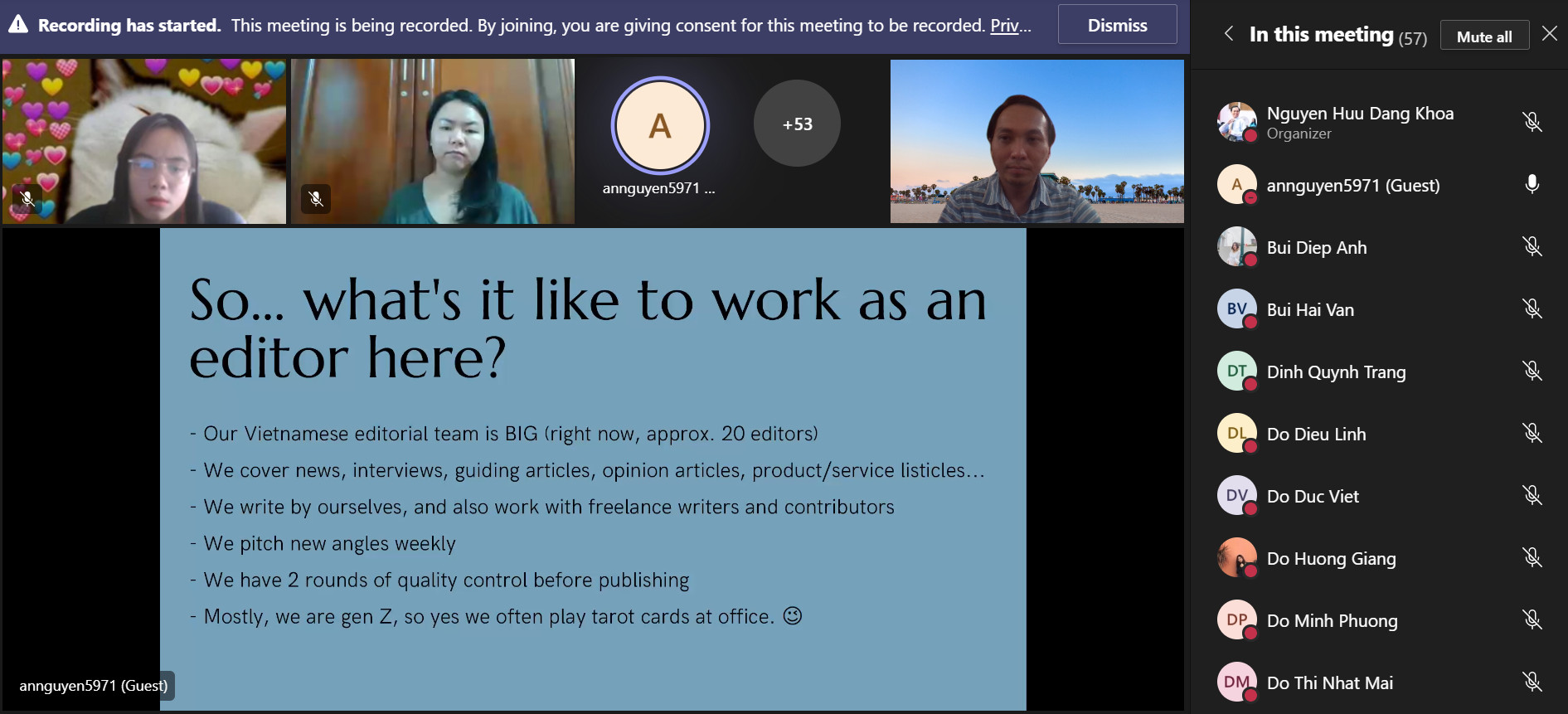This screenshot has width=1568, height=714.
Task: Select participant name Do Huong Giang
Action: pos(1331,559)
